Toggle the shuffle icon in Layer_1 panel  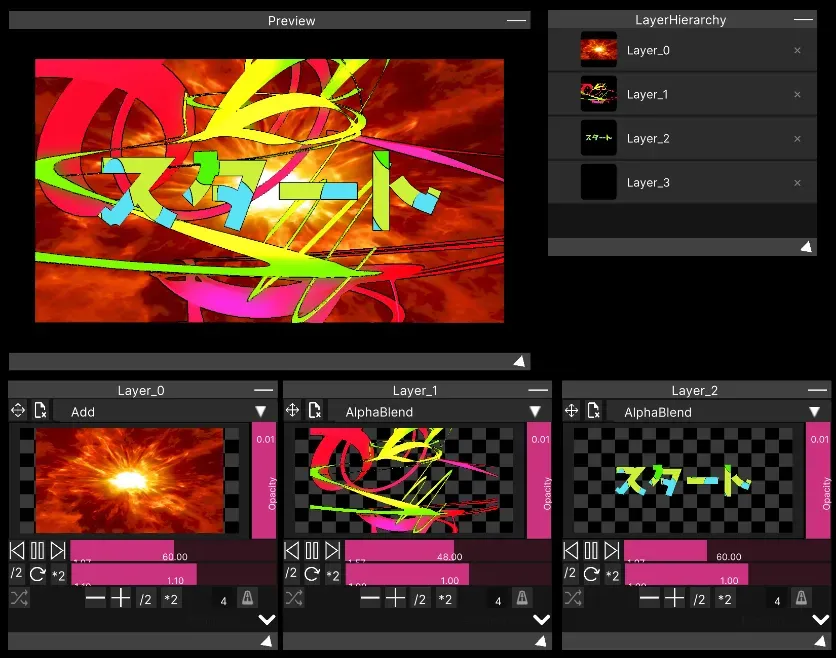[293, 598]
